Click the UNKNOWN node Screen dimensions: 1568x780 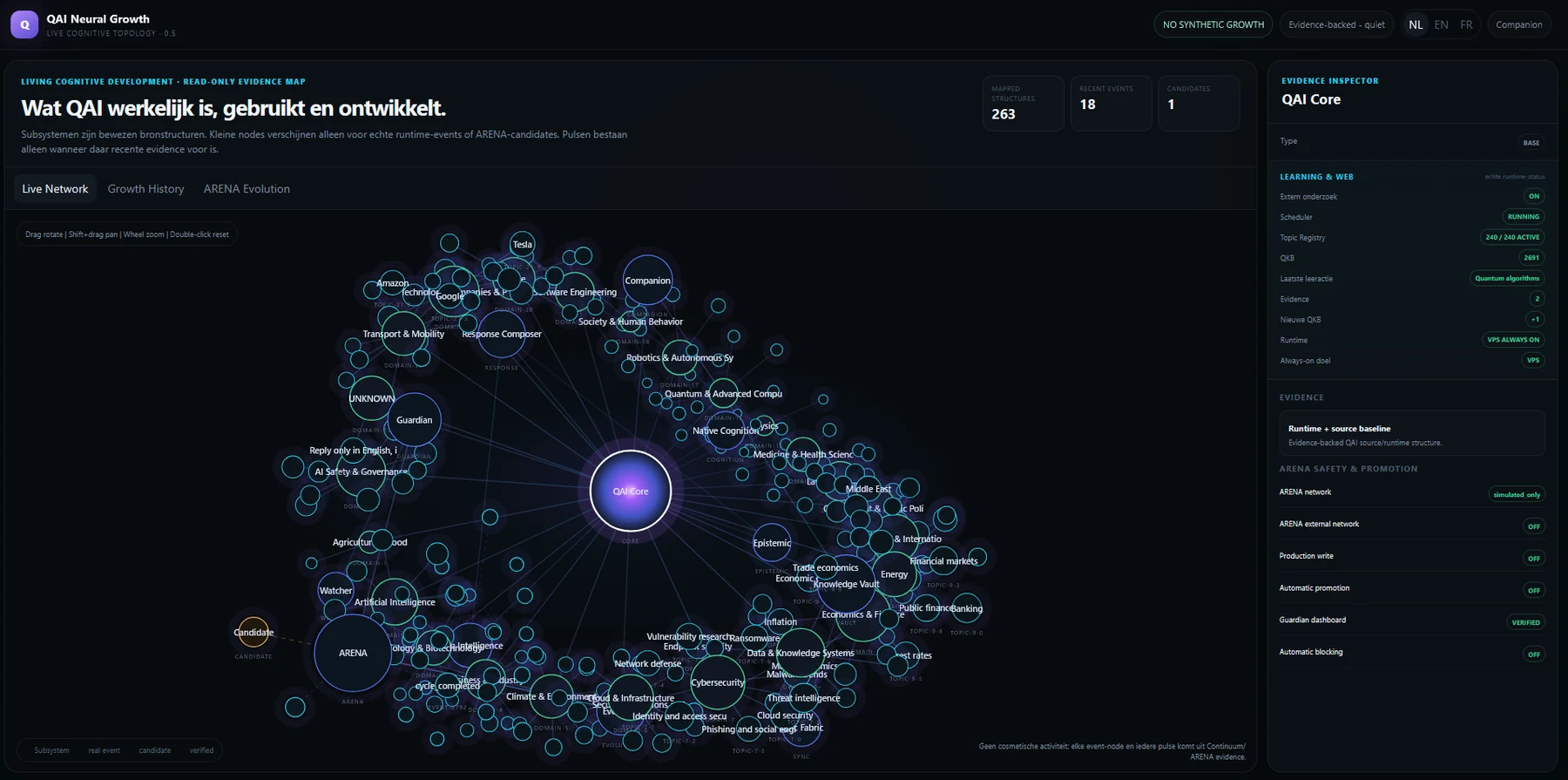click(x=372, y=398)
